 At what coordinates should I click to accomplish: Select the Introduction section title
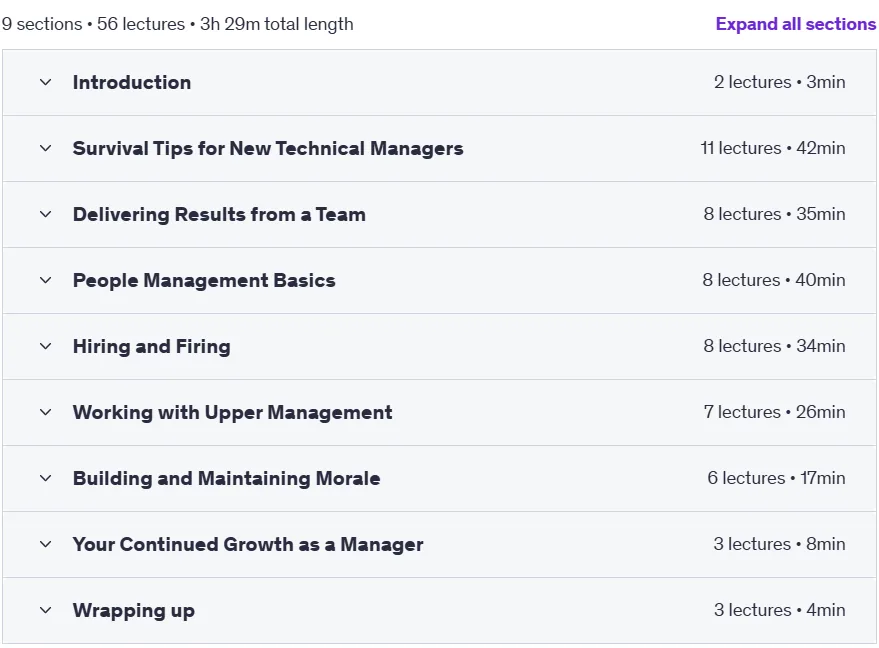click(132, 82)
